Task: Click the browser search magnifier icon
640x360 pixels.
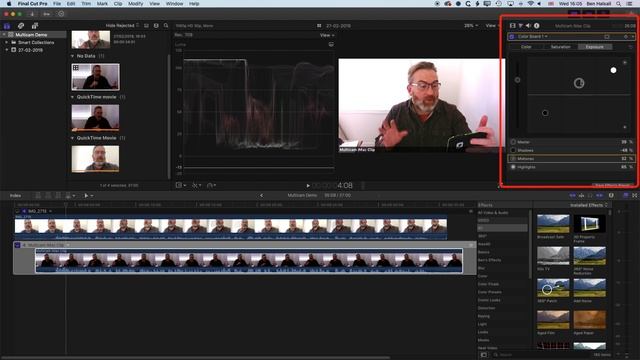Action: point(166,26)
